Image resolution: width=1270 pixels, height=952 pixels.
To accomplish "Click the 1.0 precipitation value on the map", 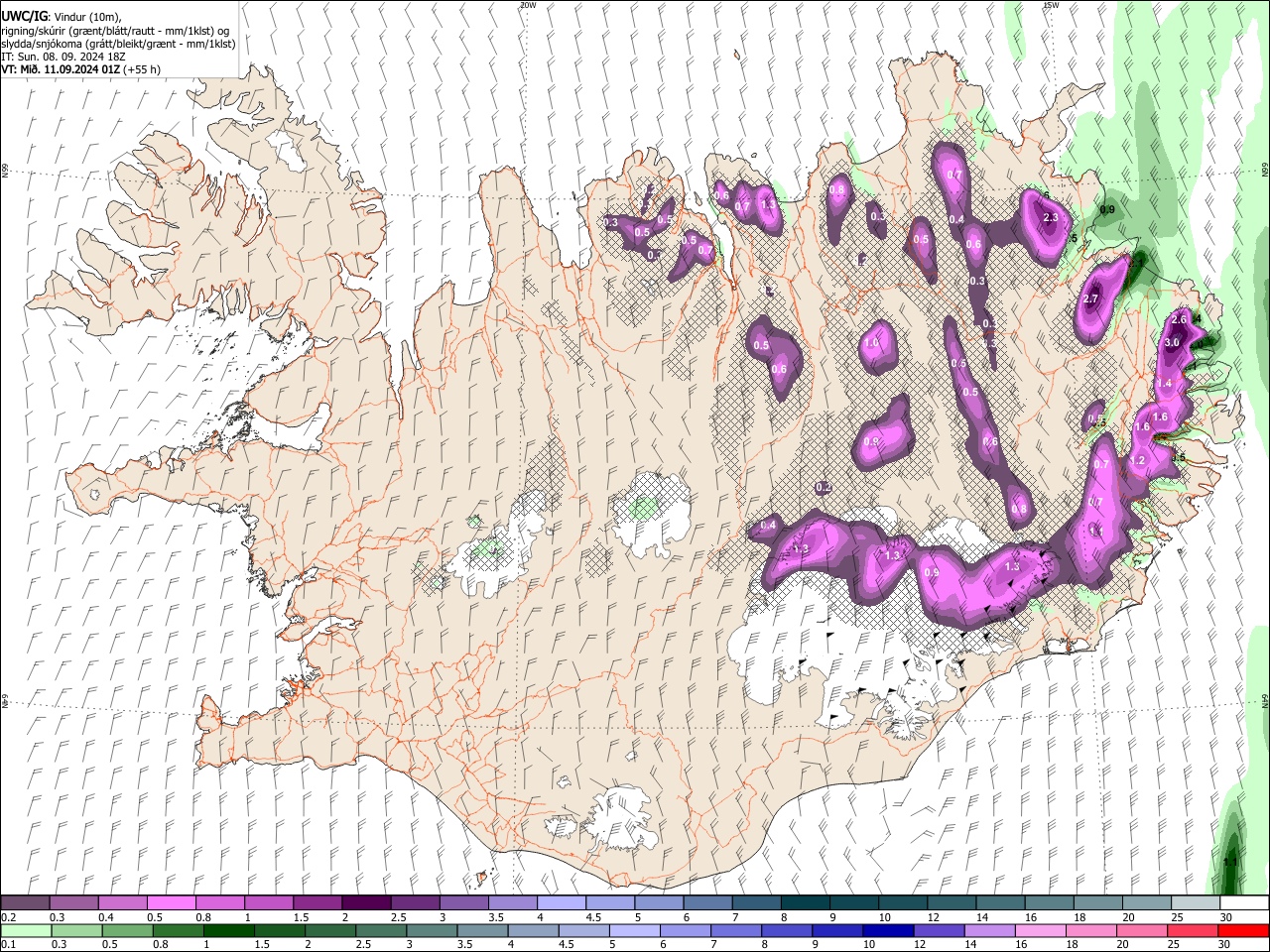I will [x=872, y=342].
